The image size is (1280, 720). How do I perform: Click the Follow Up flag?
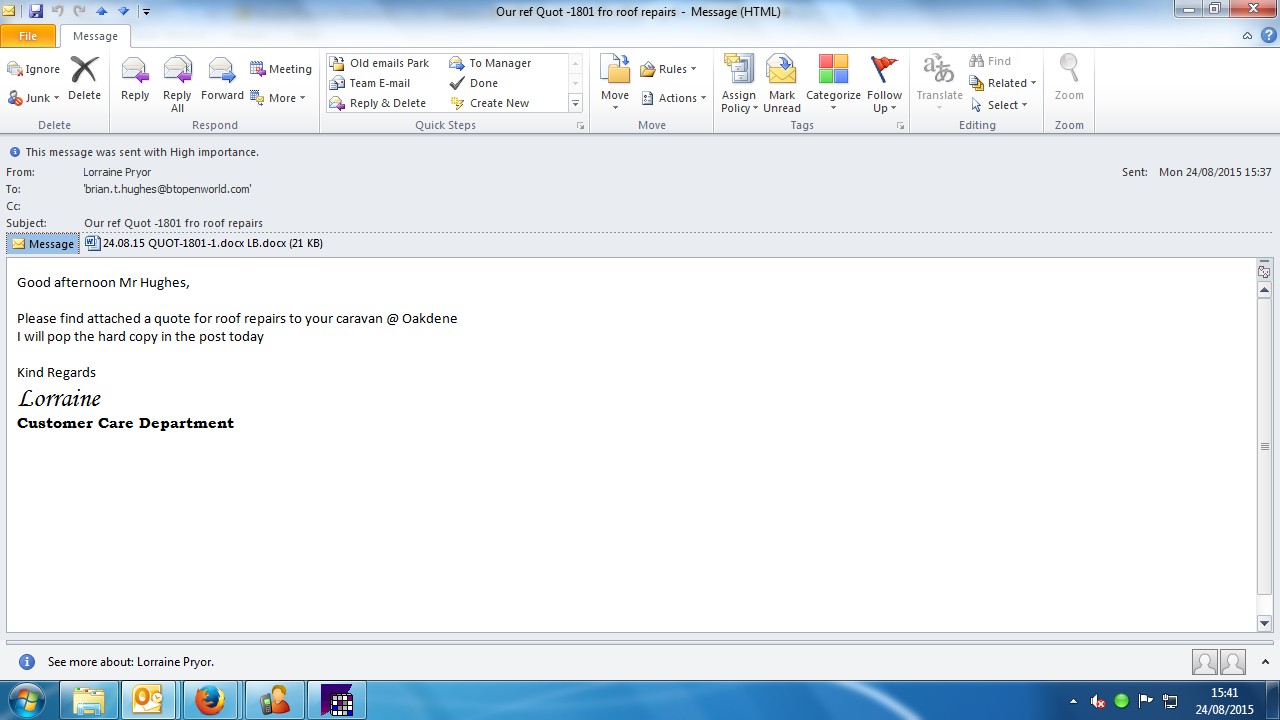884,82
